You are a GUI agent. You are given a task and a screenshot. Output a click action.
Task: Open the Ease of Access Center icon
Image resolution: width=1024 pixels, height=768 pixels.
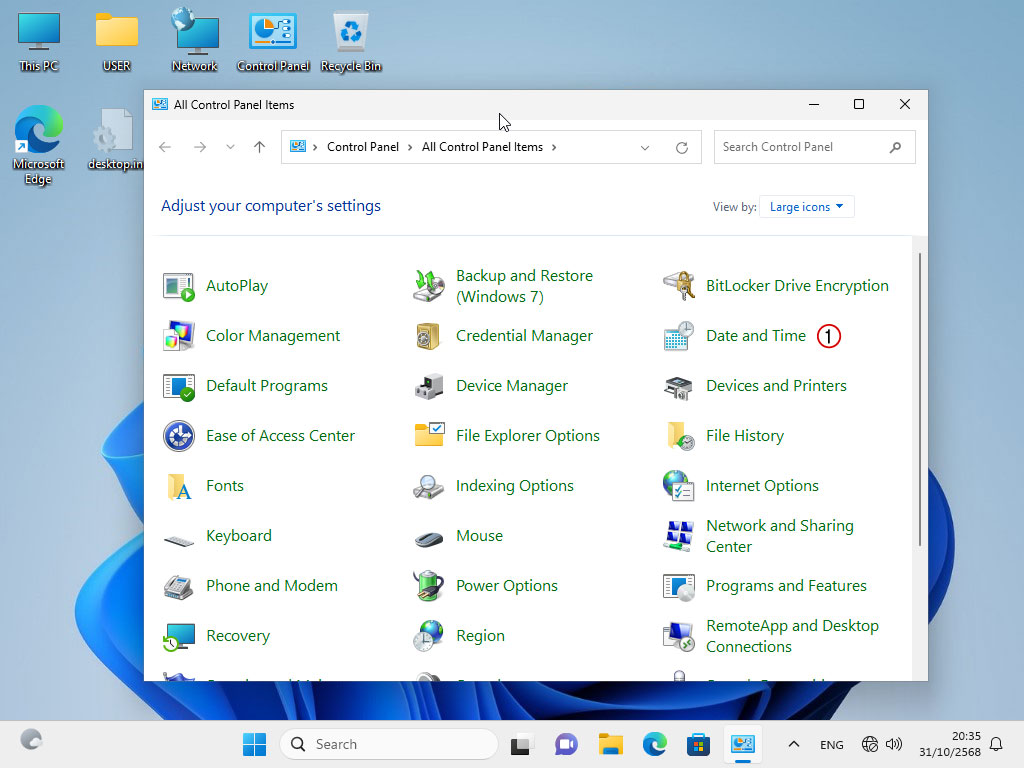coord(178,436)
